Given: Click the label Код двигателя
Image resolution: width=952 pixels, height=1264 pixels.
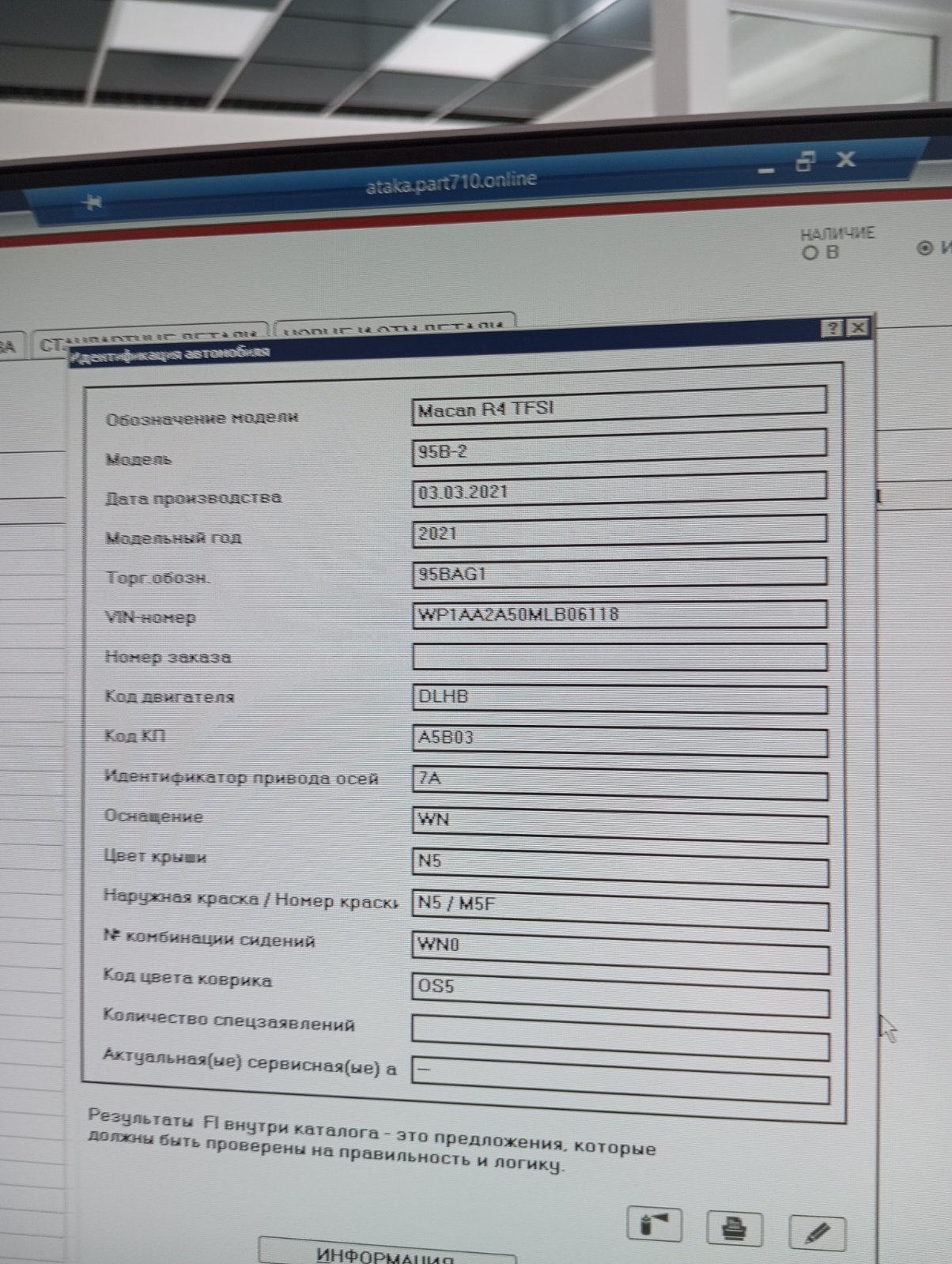Looking at the screenshot, I should [x=169, y=696].
